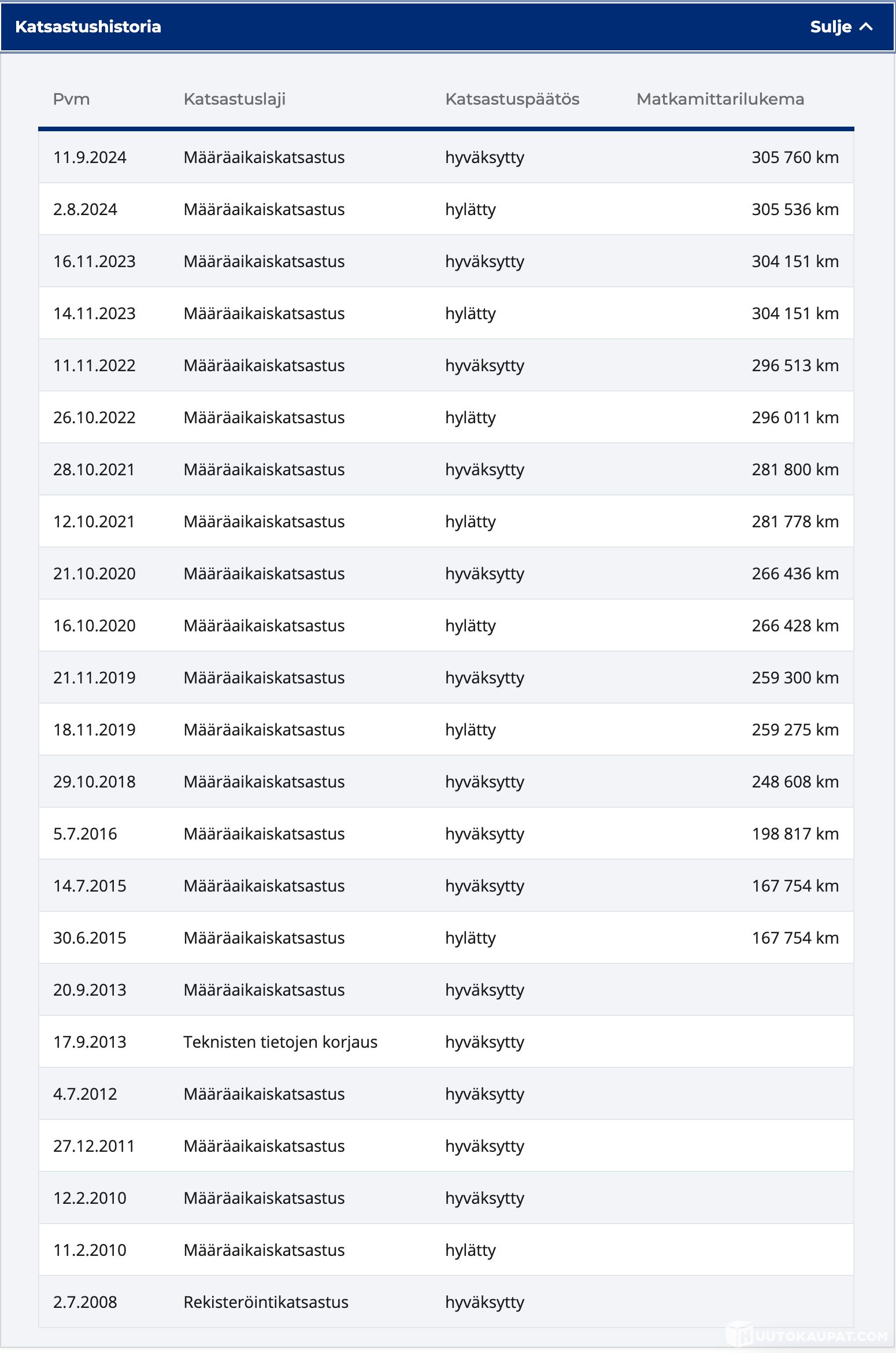Click the date 27.12.2011
The width and height of the screenshot is (896, 1353).
[x=94, y=1146]
